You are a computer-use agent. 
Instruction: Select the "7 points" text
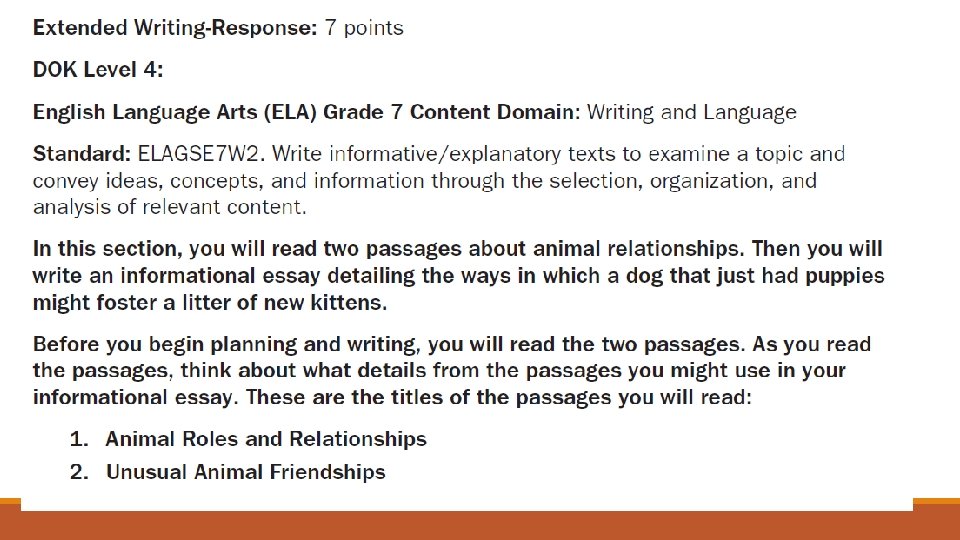click(364, 28)
